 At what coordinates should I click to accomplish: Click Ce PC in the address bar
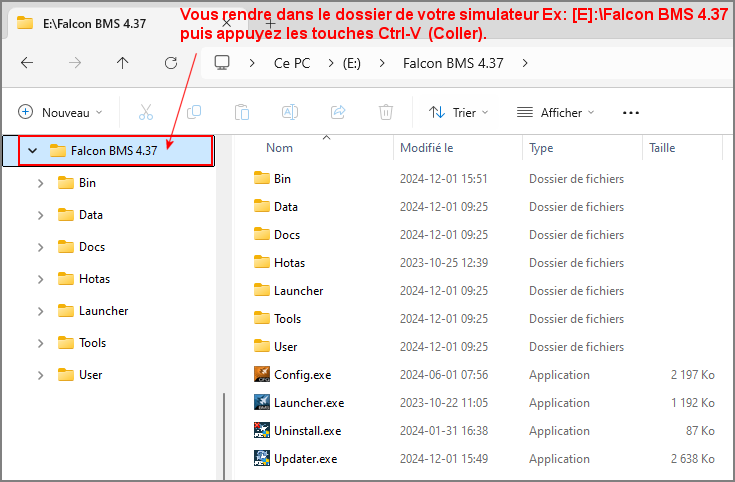coord(292,63)
